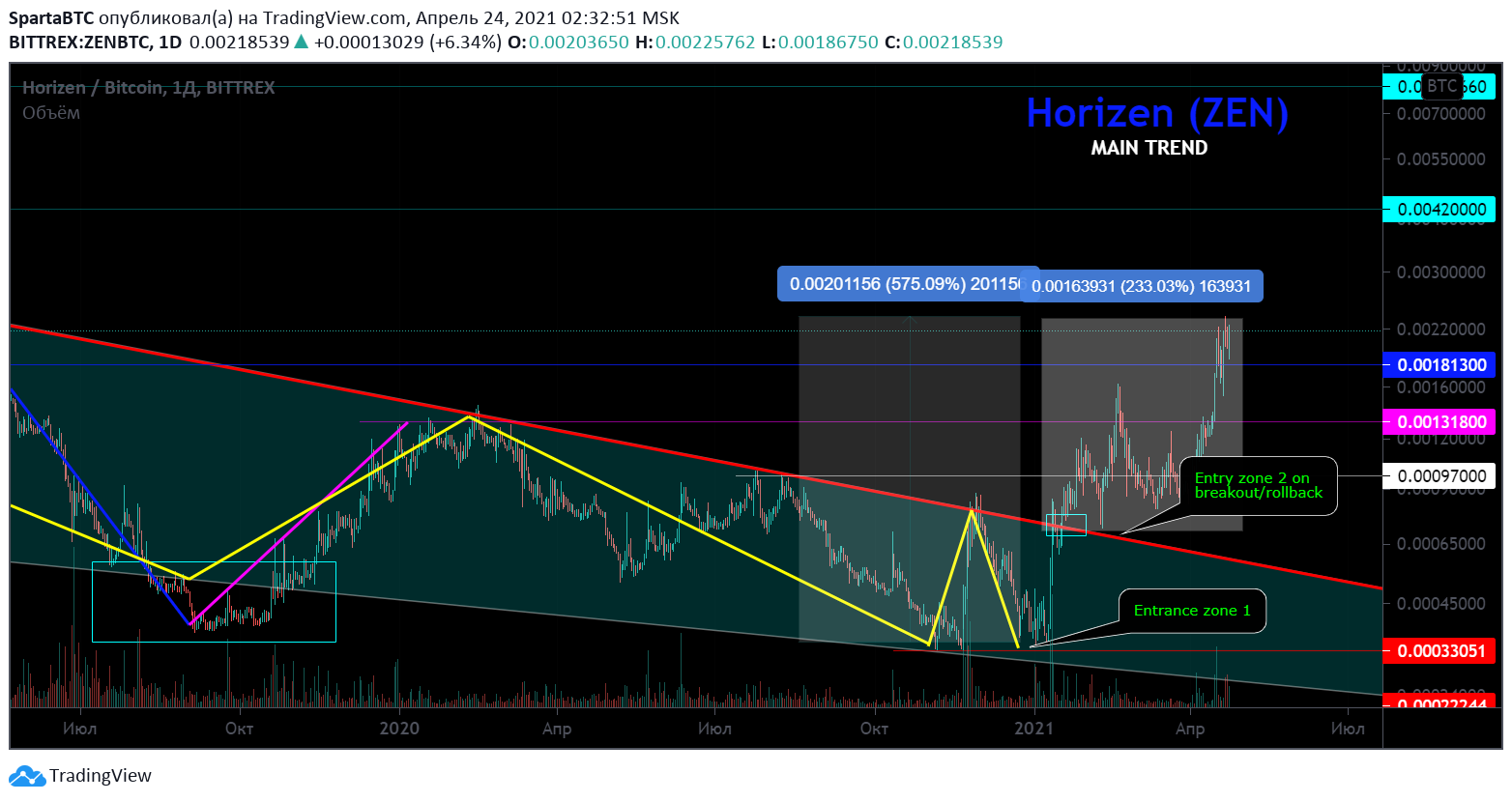Click the TradingView cloud logo icon

(x=27, y=776)
